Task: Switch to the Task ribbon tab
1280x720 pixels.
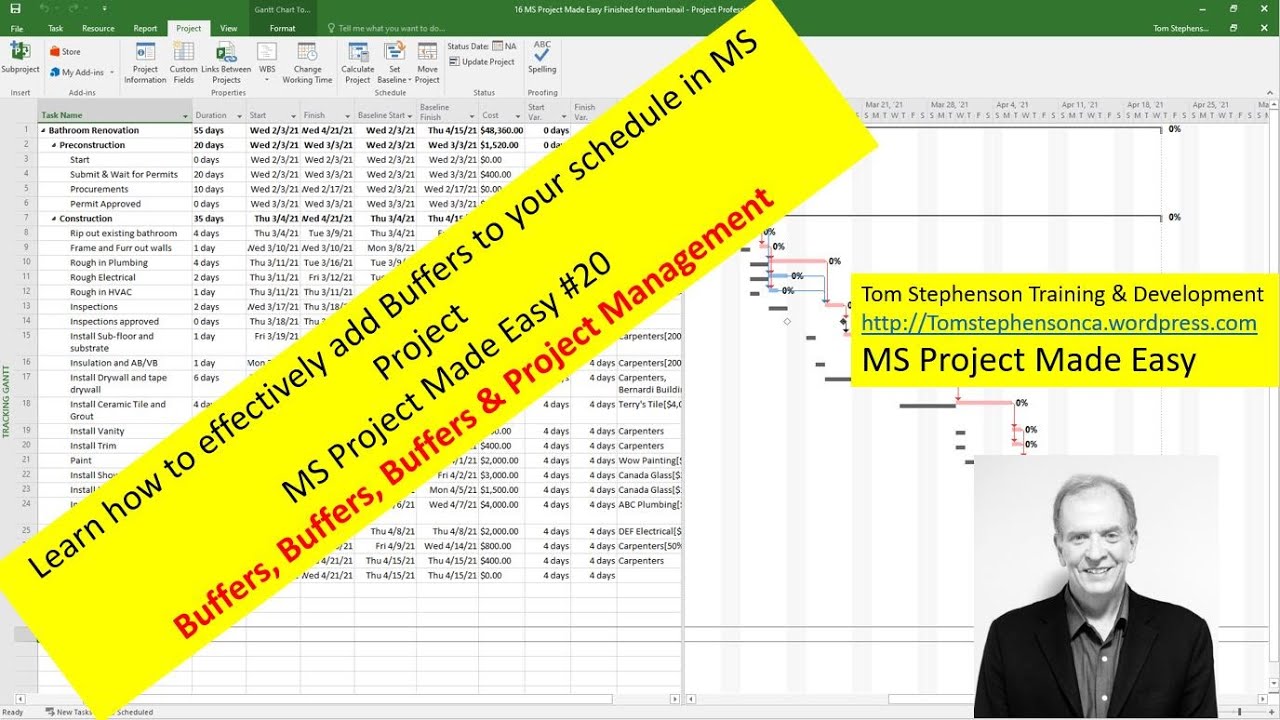Action: tap(55, 28)
